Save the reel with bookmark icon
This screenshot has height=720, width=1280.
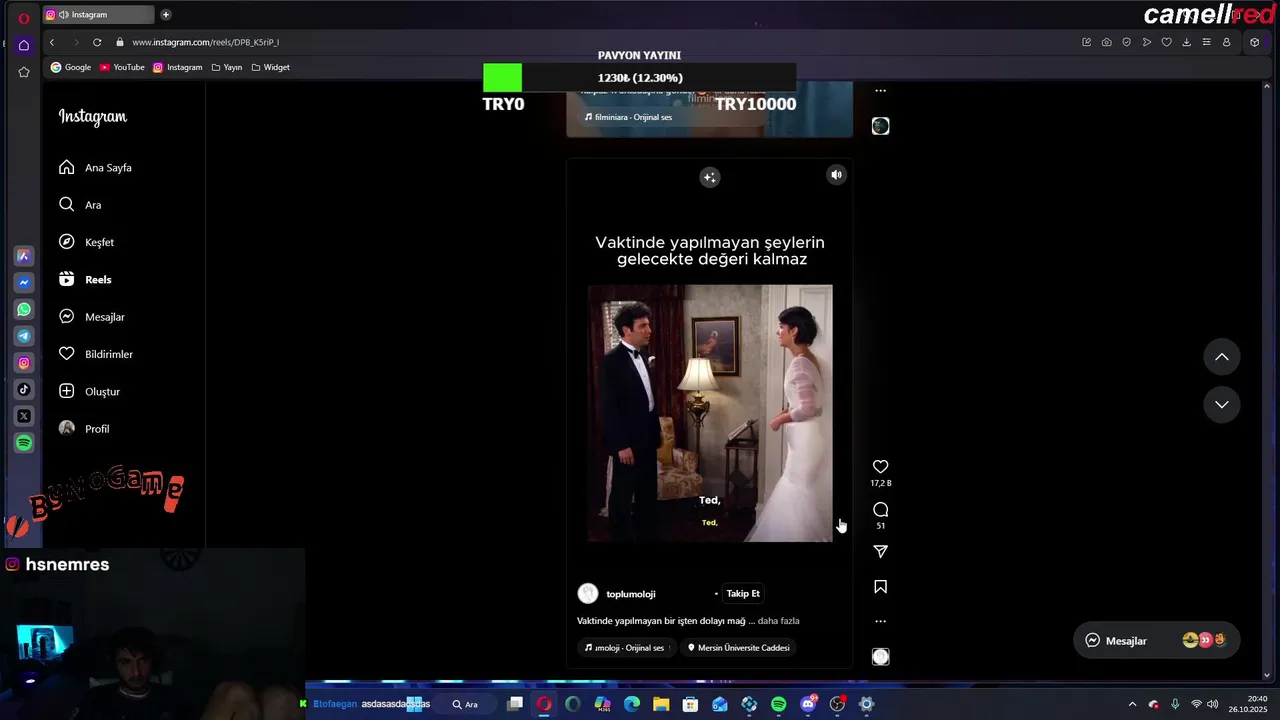(x=880, y=587)
